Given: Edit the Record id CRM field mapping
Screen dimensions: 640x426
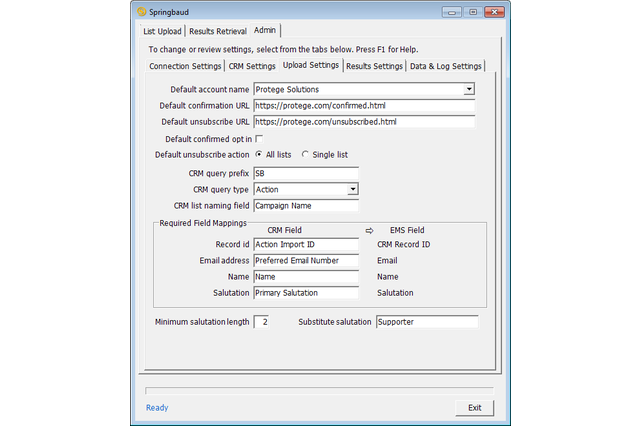Looking at the screenshot, I should 305,244.
